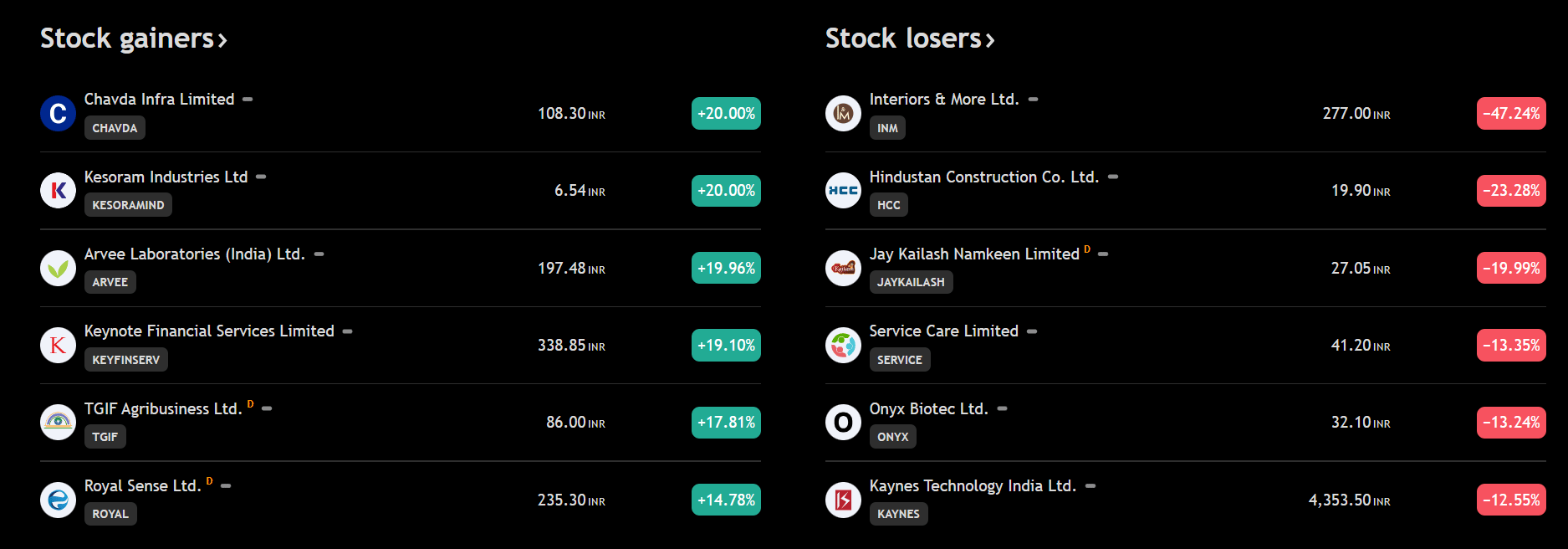Click the TGIF Agribusiness logo icon
Image resolution: width=1568 pixels, height=549 pixels.
point(58,422)
